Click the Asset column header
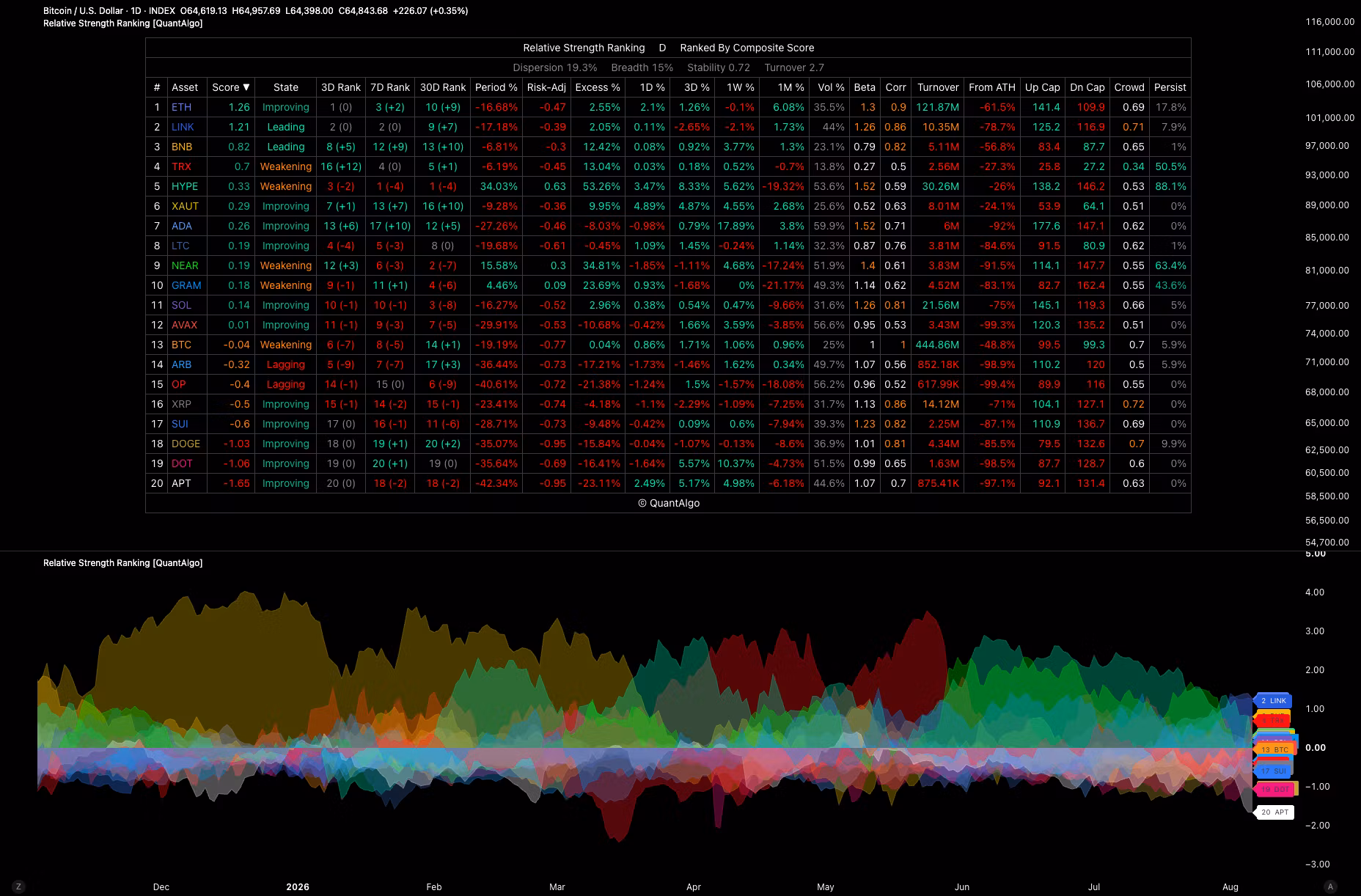Image resolution: width=1361 pixels, height=896 pixels. pyautogui.click(x=185, y=87)
